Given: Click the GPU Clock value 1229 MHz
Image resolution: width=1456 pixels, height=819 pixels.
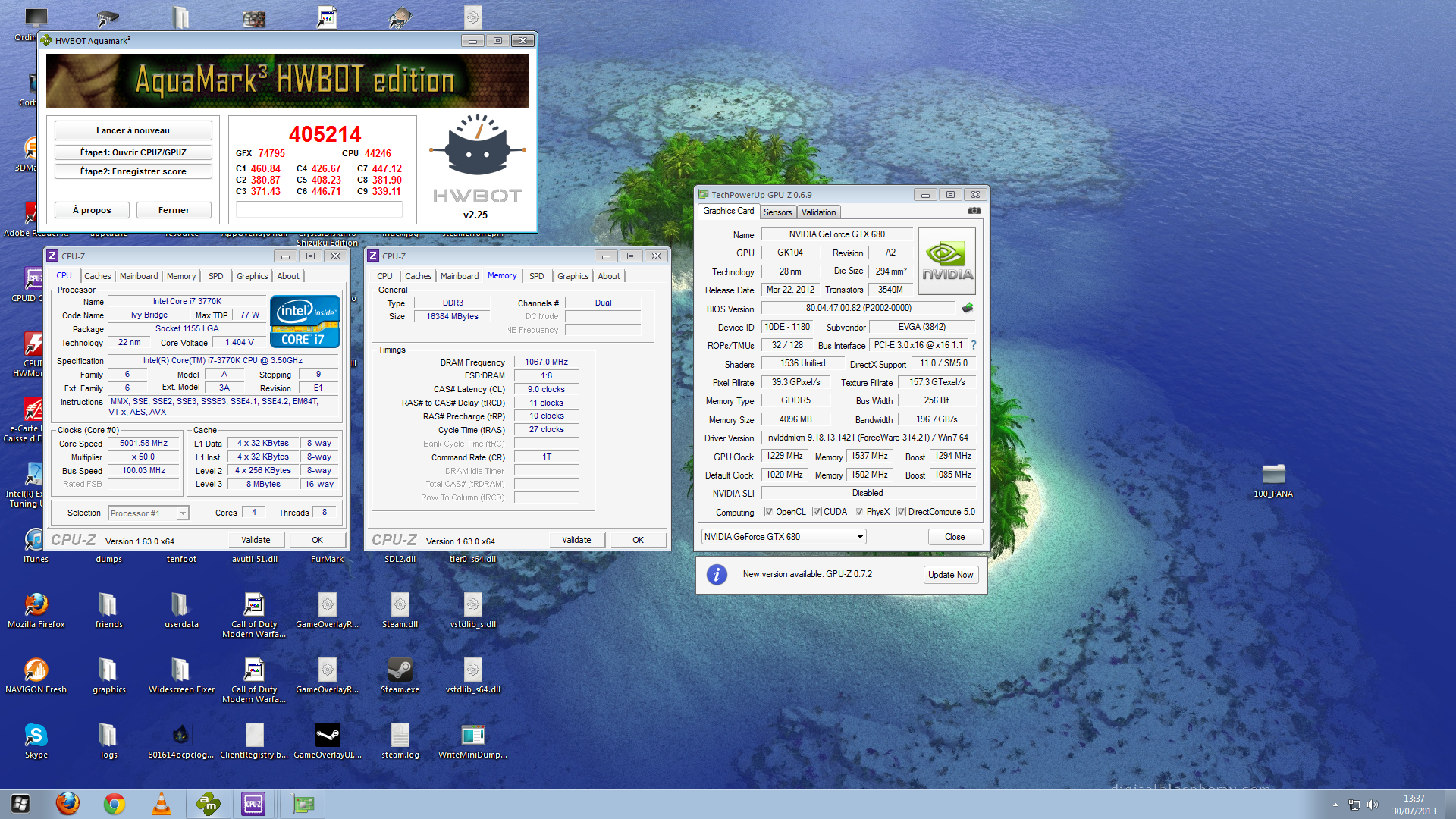Looking at the screenshot, I should pyautogui.click(x=784, y=457).
